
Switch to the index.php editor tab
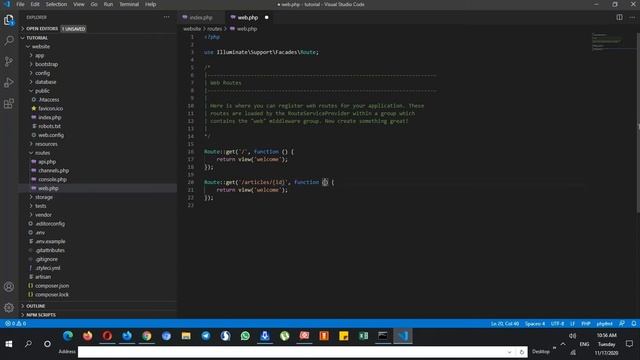201,18
